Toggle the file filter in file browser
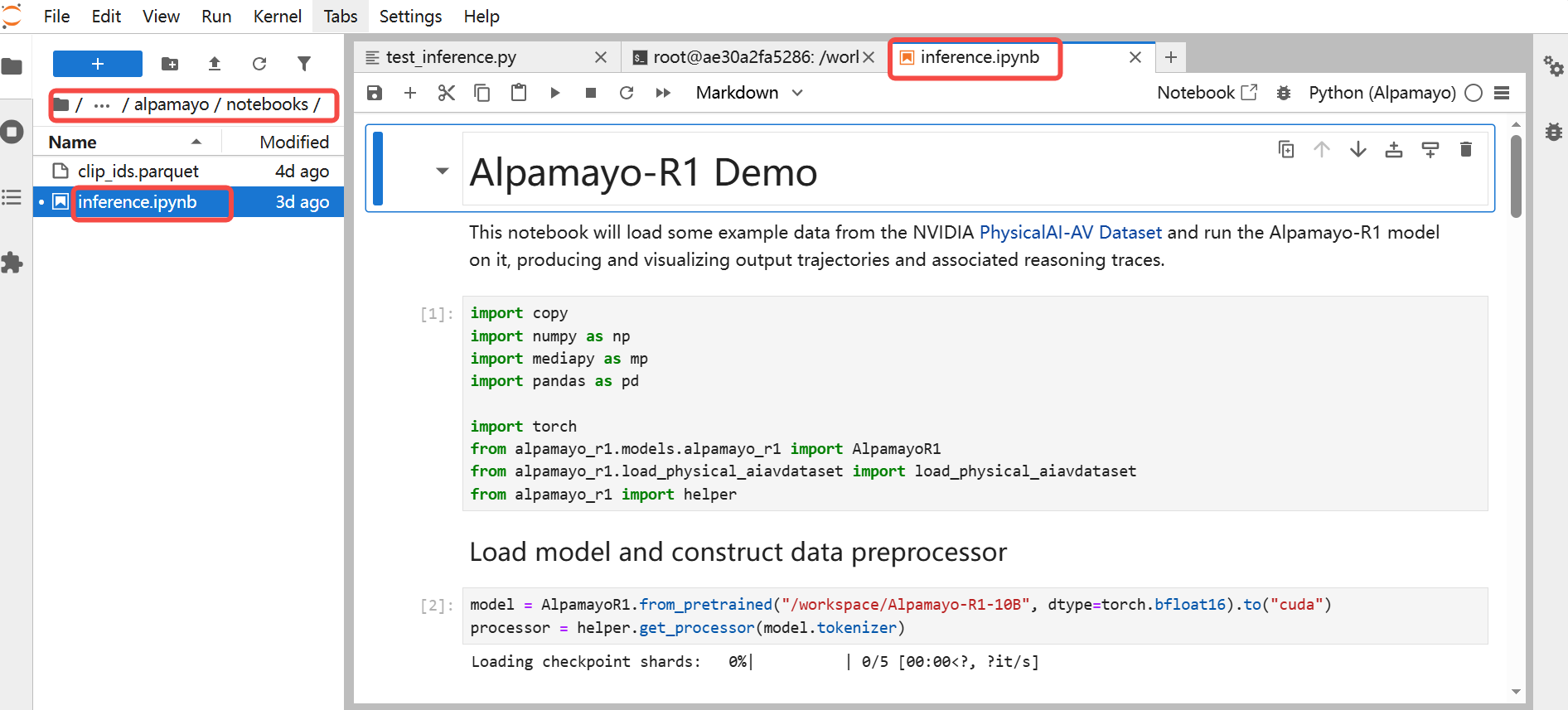This screenshot has width=1568, height=710. pyautogui.click(x=304, y=64)
